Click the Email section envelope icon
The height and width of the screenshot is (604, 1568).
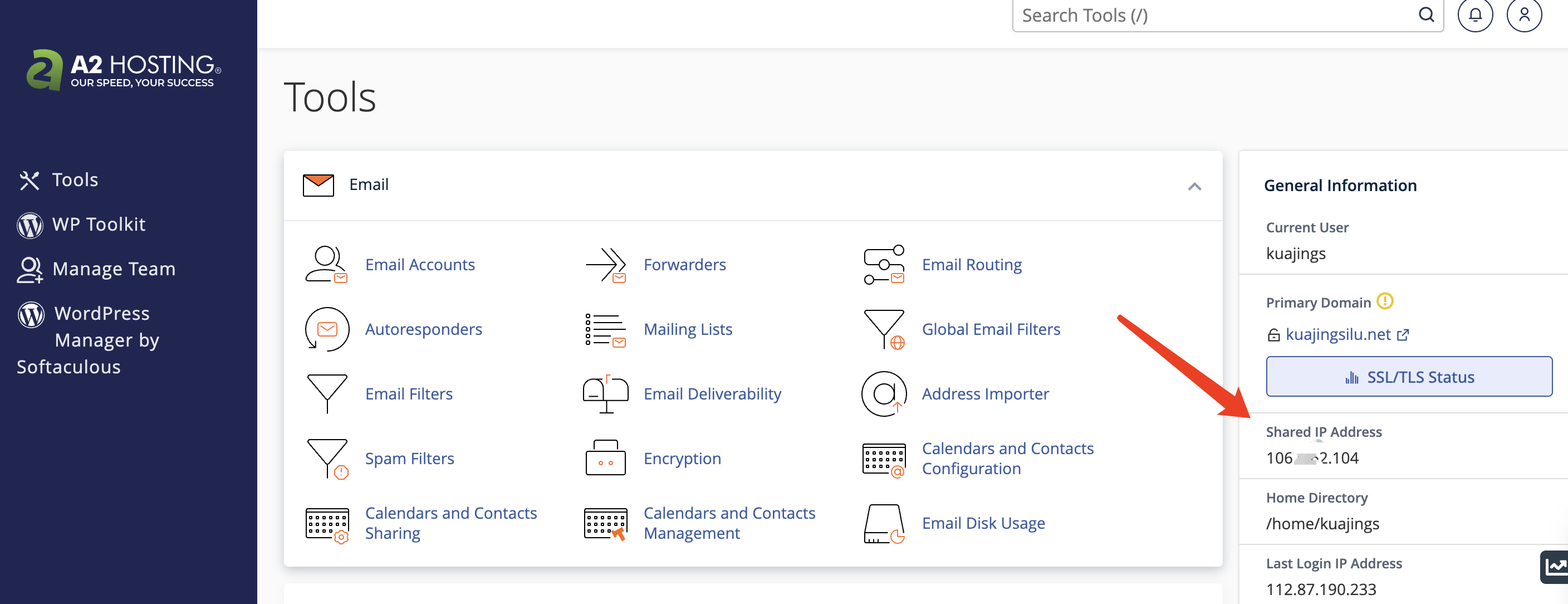click(318, 185)
